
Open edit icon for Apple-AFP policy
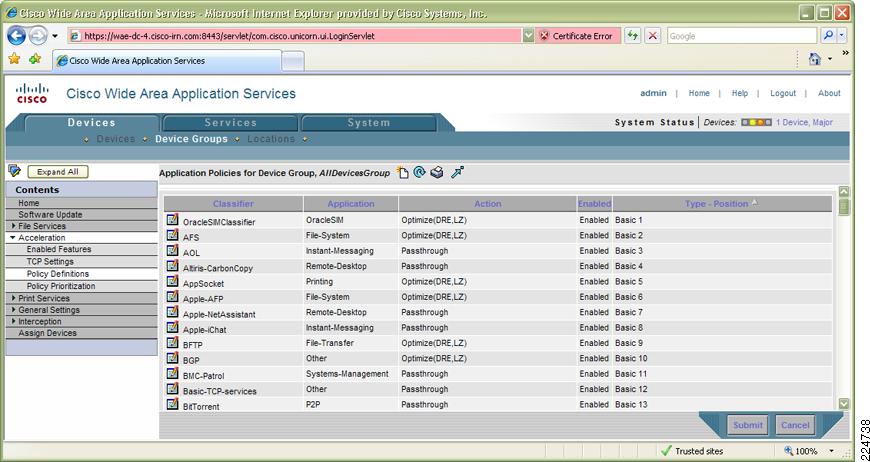click(x=173, y=297)
